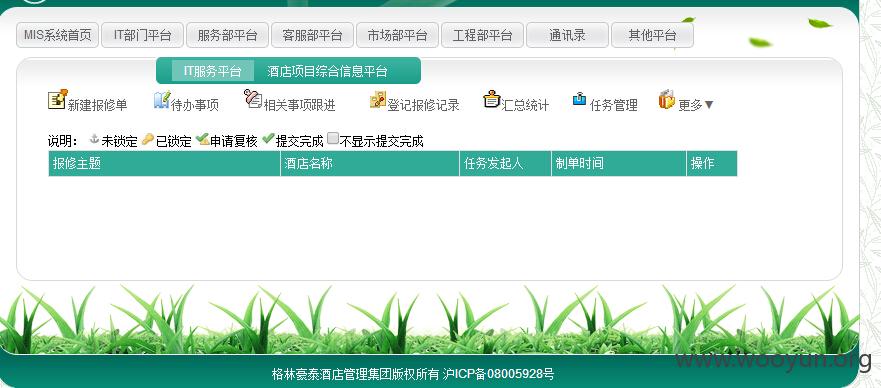This screenshot has height=388, width=881.
Task: Click 新建报修单 link text
Action: [97, 105]
